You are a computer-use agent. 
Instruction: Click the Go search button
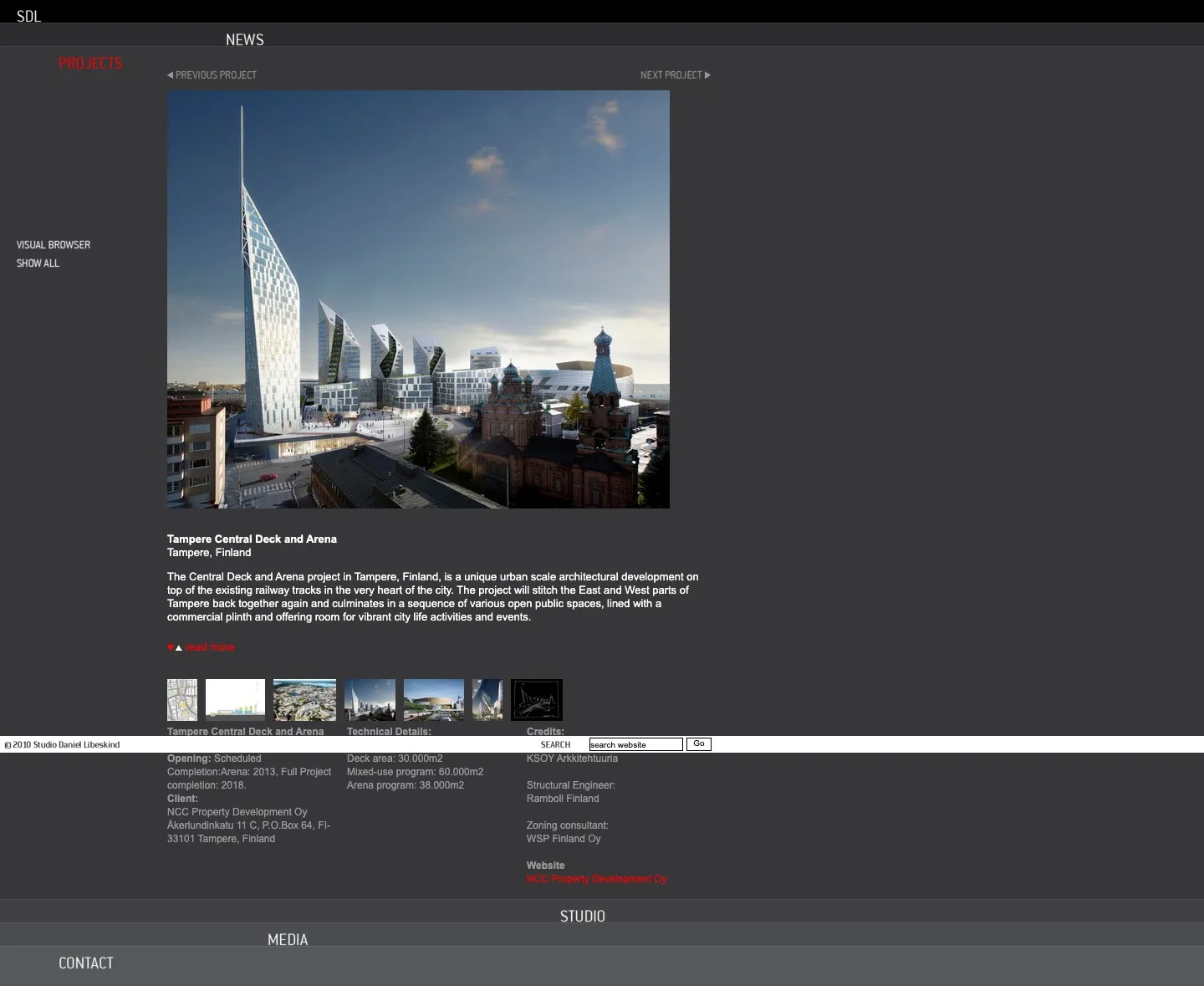699,744
